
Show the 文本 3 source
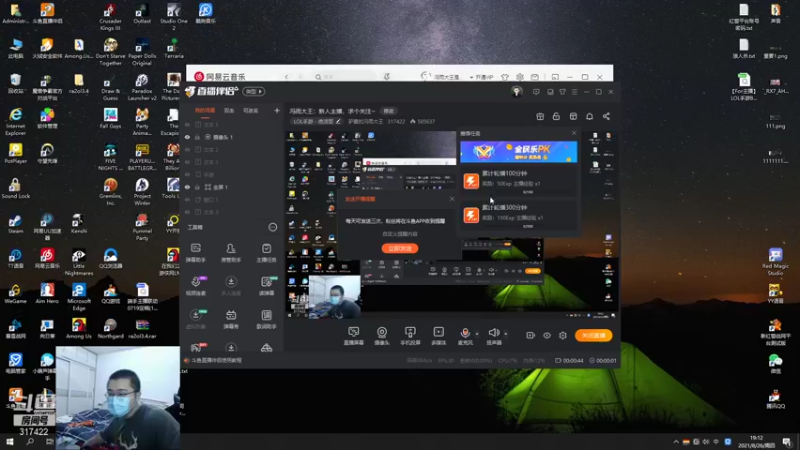tap(187, 212)
